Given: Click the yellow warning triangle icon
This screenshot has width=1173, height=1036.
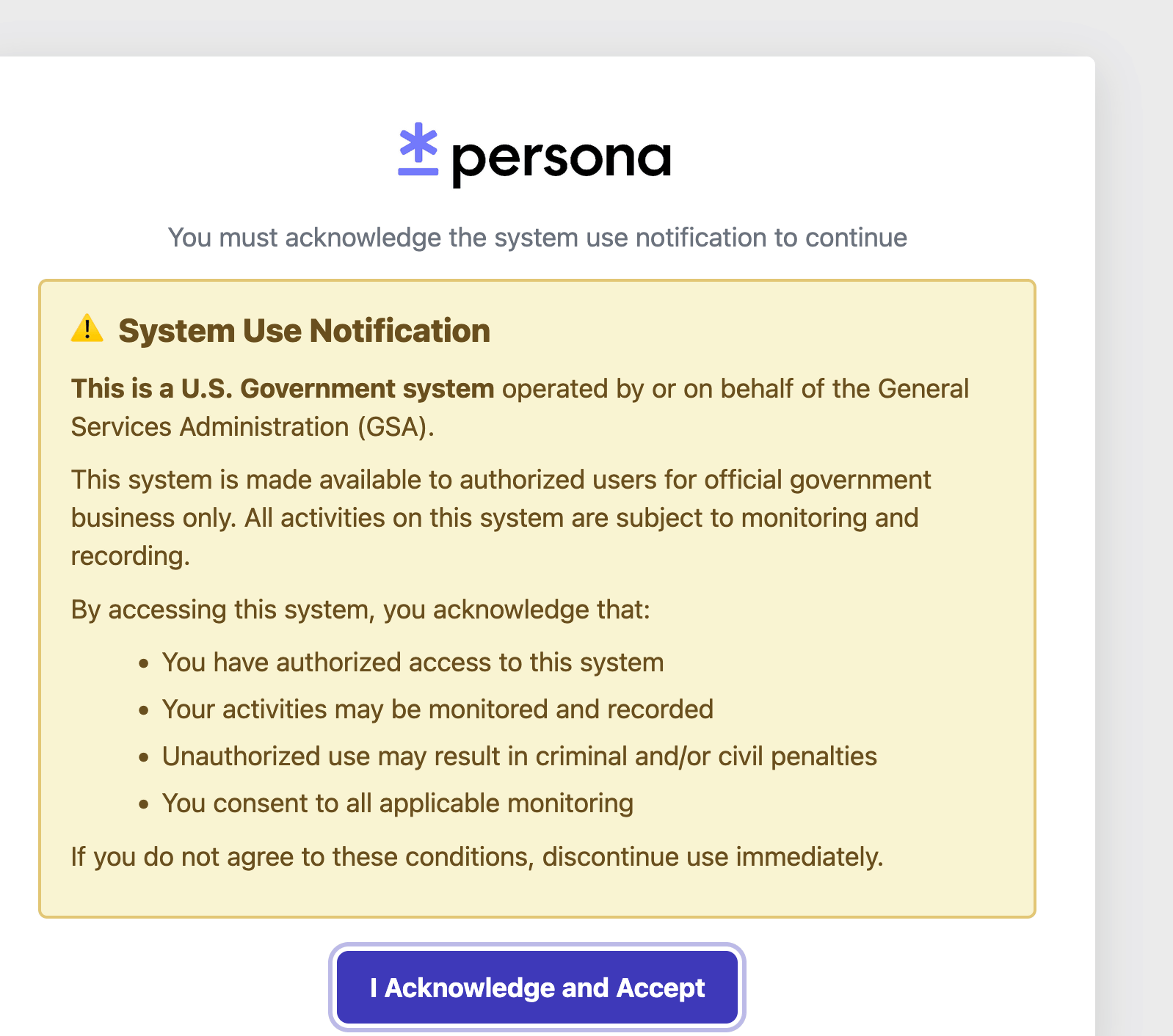Looking at the screenshot, I should point(87,329).
